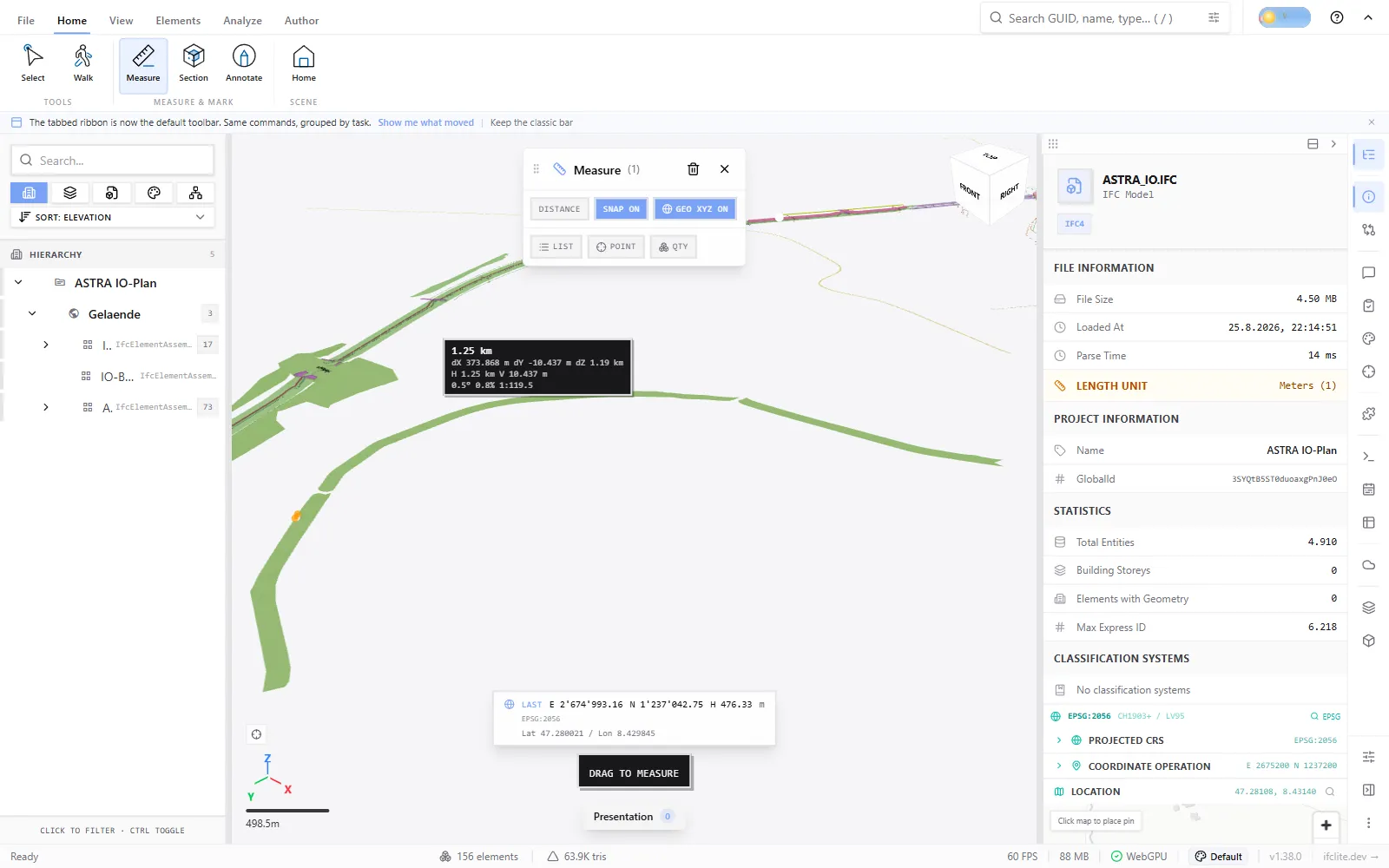Click the orientation view cube
Viewport: 1389px width, 868px height.
tap(990, 186)
